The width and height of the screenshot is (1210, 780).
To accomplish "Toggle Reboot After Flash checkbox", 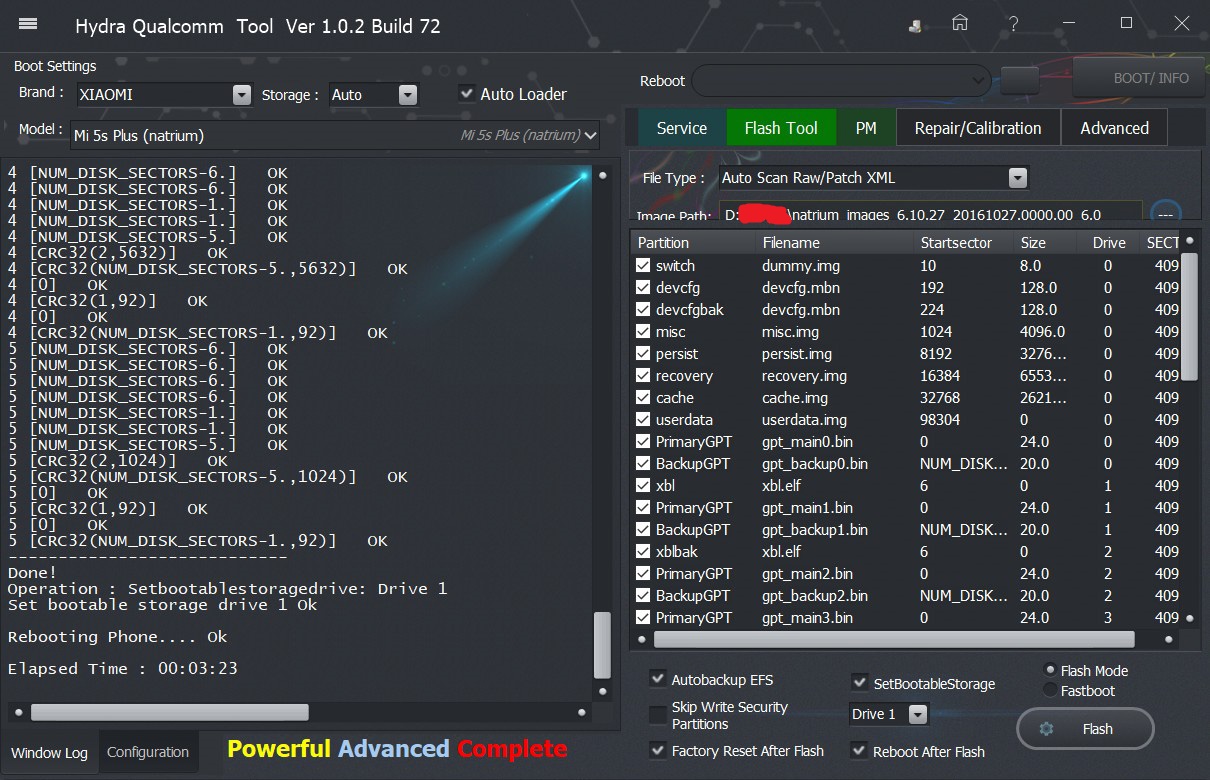I will 859,750.
